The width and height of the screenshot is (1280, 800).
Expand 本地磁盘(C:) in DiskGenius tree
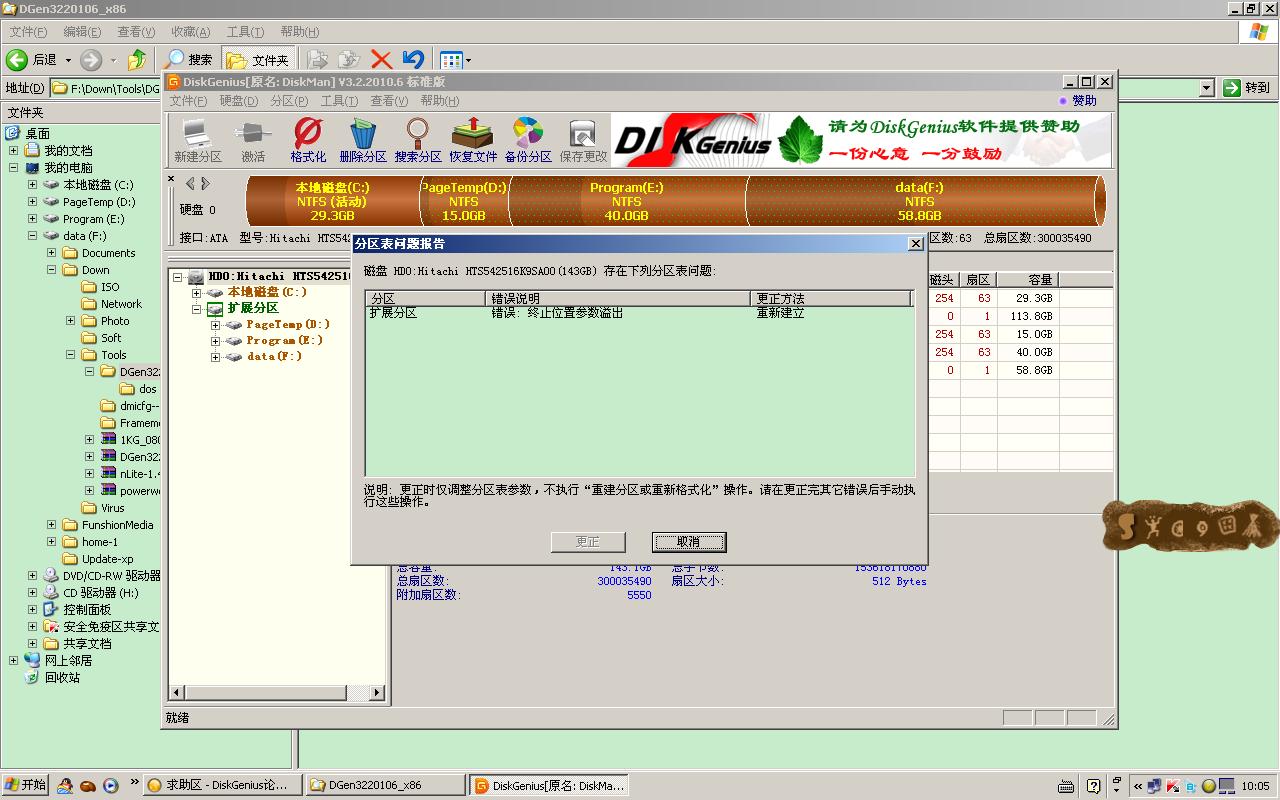point(197,293)
